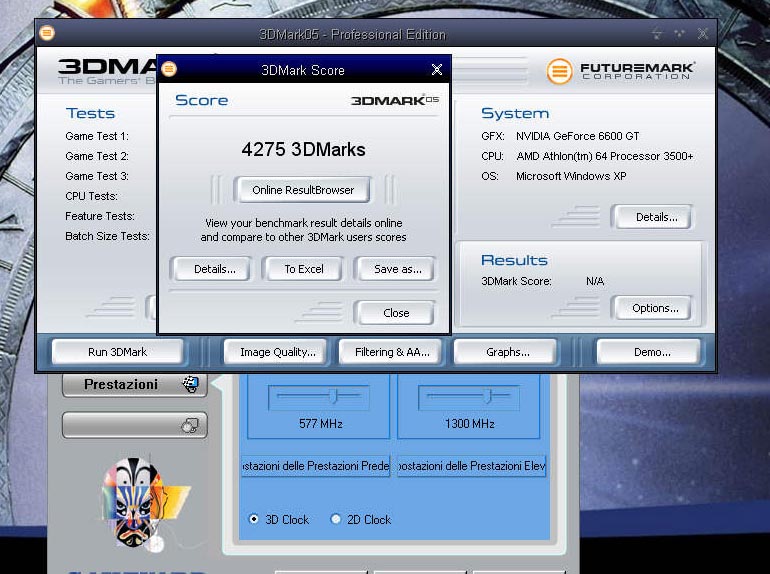Viewport: 770px width, 574px height.
Task: Close the 3DMark Score dialog with Close button
Action: [396, 313]
